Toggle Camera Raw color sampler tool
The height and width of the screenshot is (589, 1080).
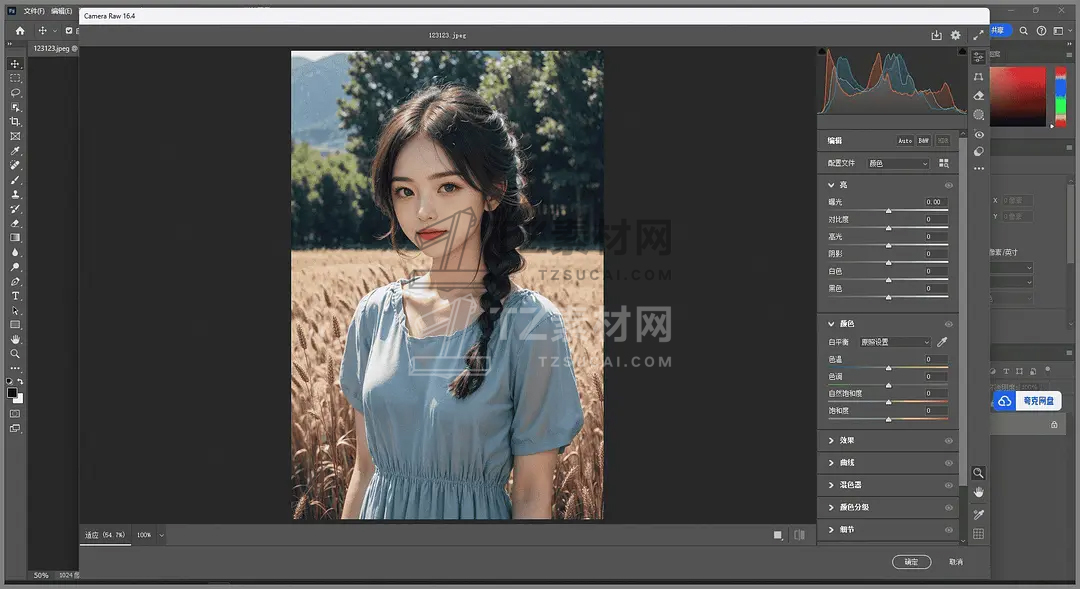click(978, 515)
